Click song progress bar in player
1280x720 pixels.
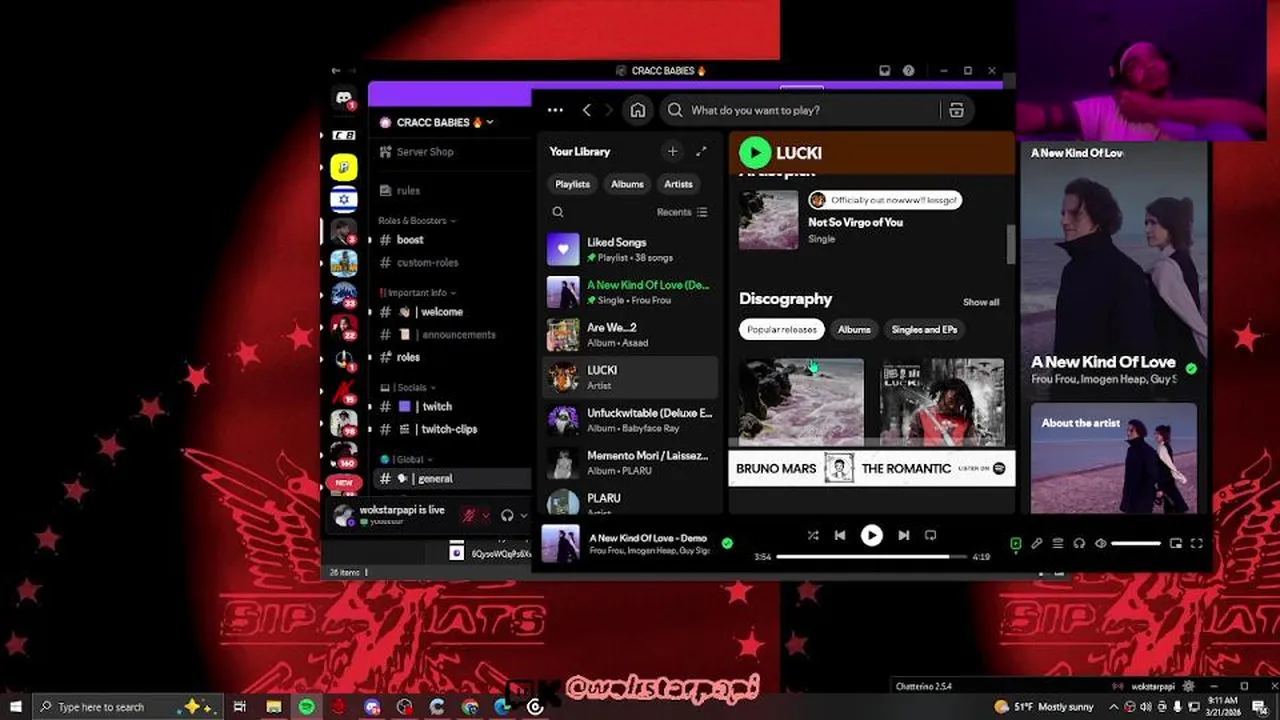pyautogui.click(x=871, y=556)
